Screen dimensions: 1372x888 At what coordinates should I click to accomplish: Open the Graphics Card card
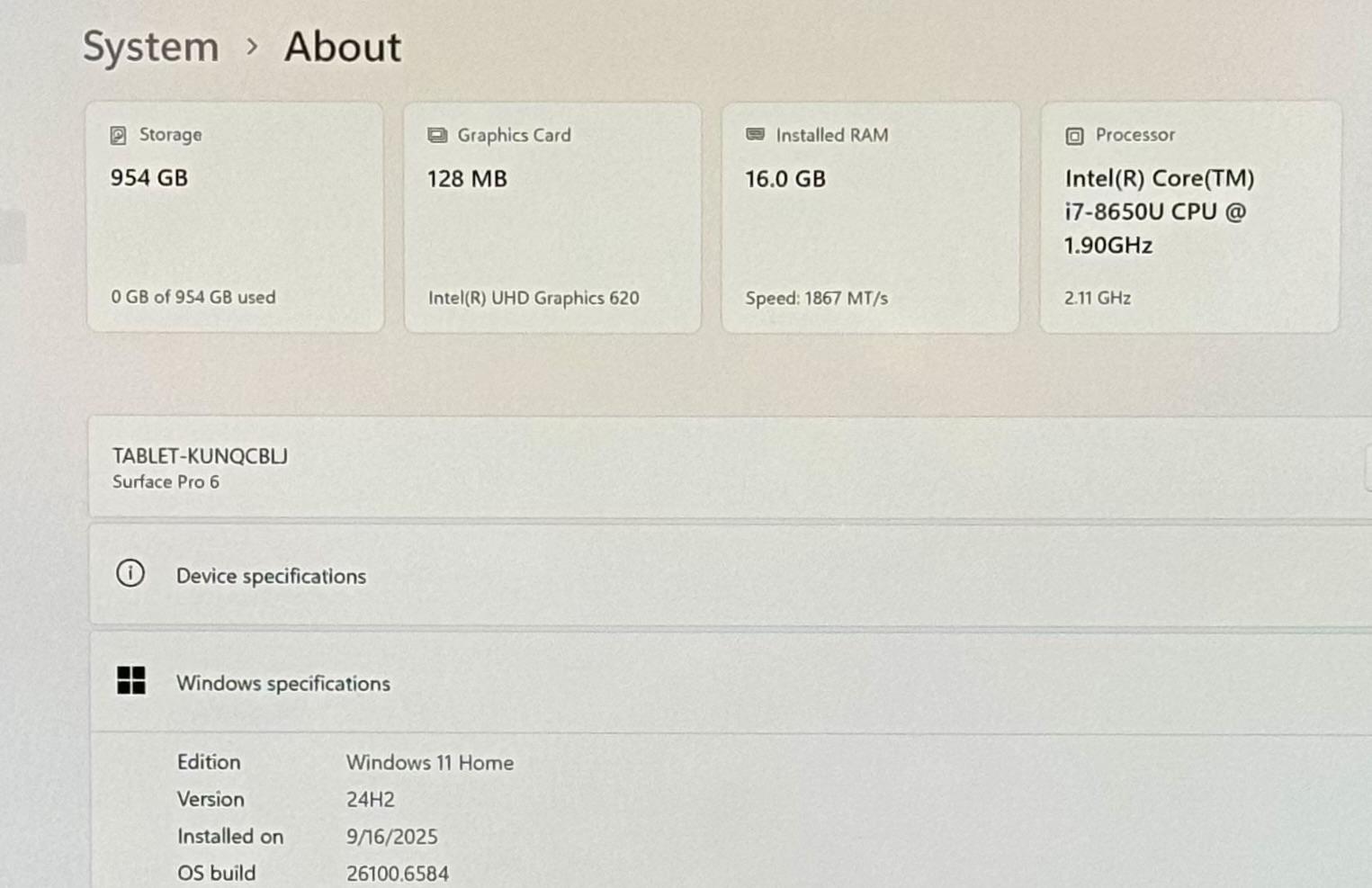tap(552, 218)
